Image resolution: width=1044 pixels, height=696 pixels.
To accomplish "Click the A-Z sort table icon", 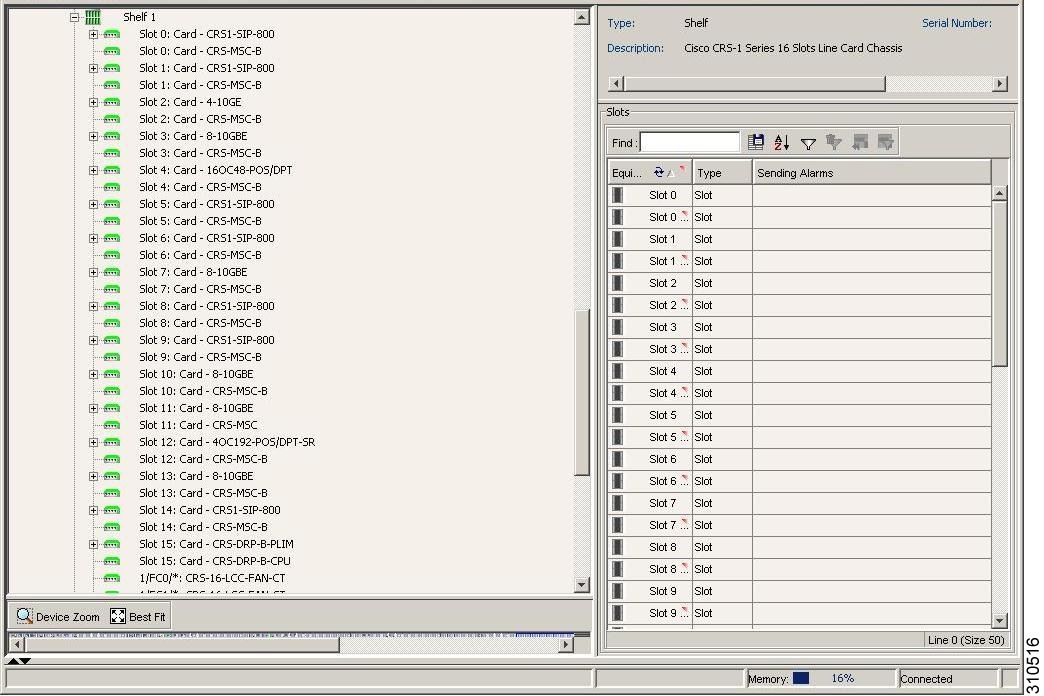I will [x=782, y=143].
